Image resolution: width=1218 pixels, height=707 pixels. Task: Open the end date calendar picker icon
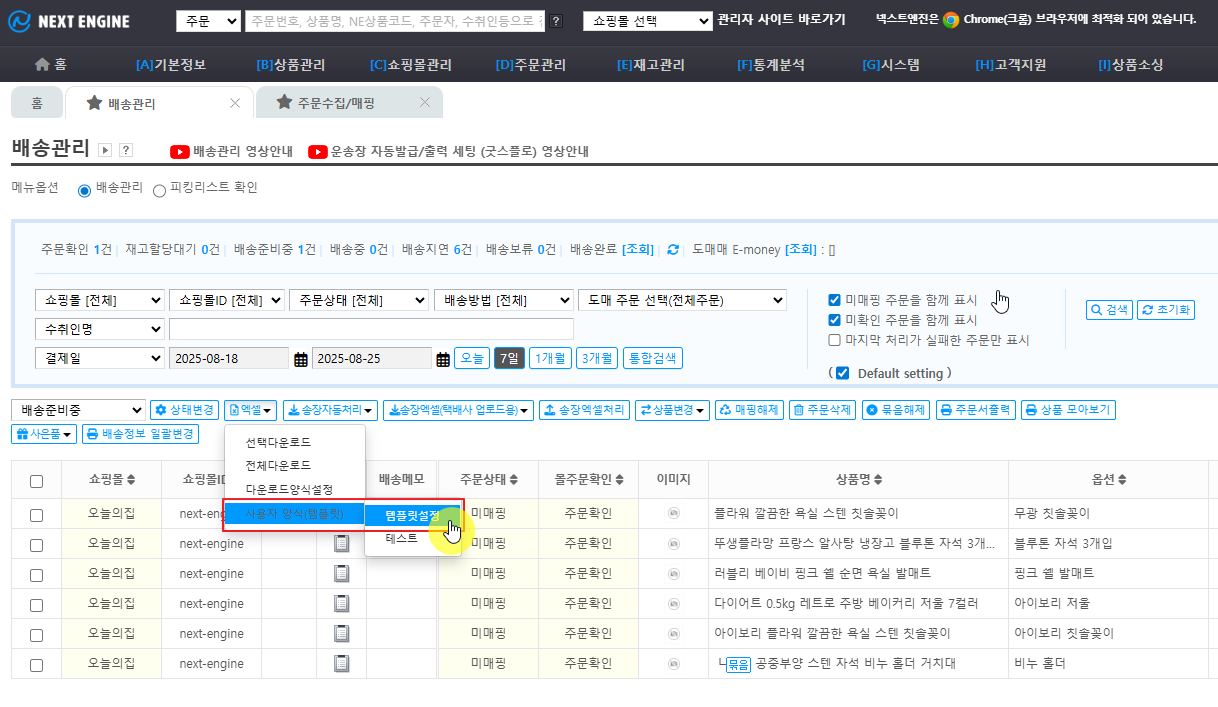coord(443,359)
